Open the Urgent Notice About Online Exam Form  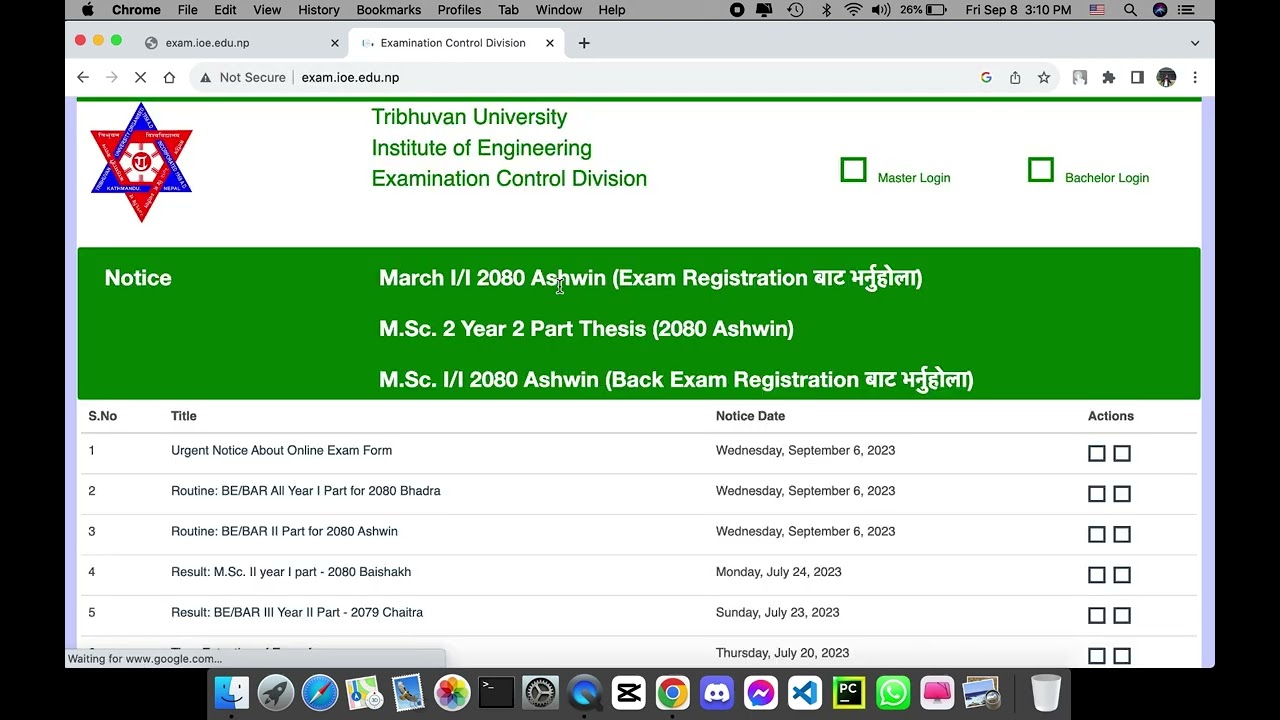tap(281, 450)
